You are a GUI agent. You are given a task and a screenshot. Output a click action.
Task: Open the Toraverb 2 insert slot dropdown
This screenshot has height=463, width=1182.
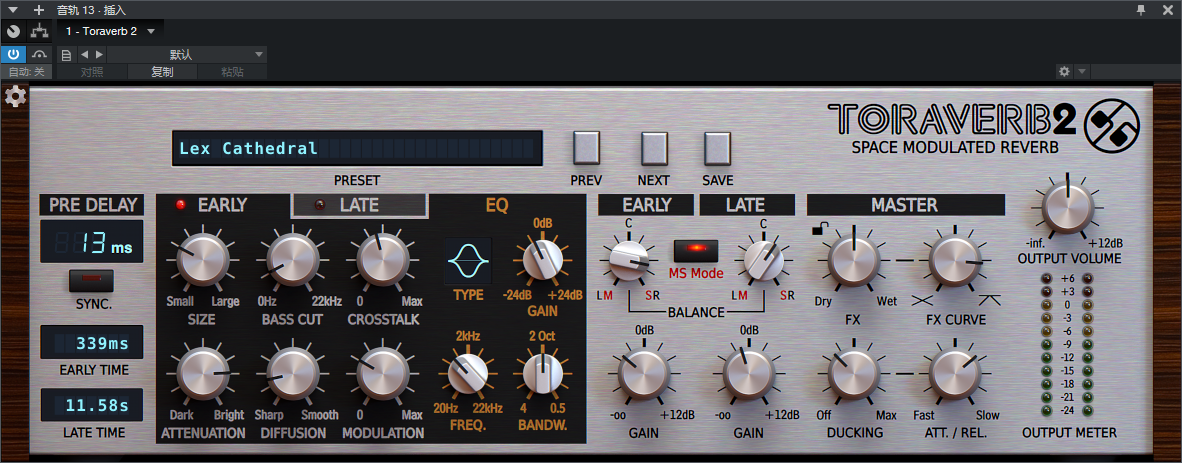coord(110,31)
